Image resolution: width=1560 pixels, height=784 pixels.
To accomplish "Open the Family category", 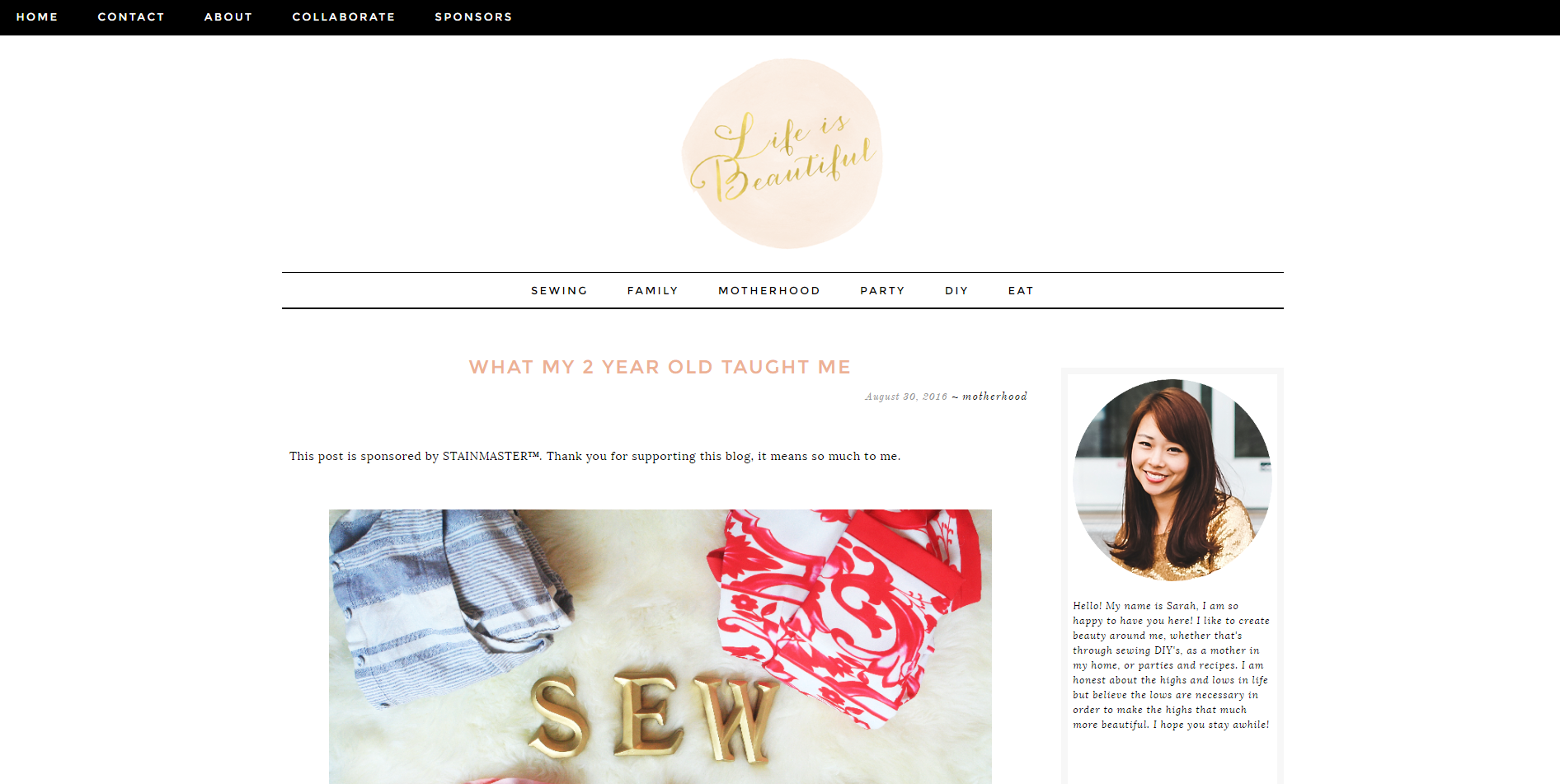I will (652, 291).
